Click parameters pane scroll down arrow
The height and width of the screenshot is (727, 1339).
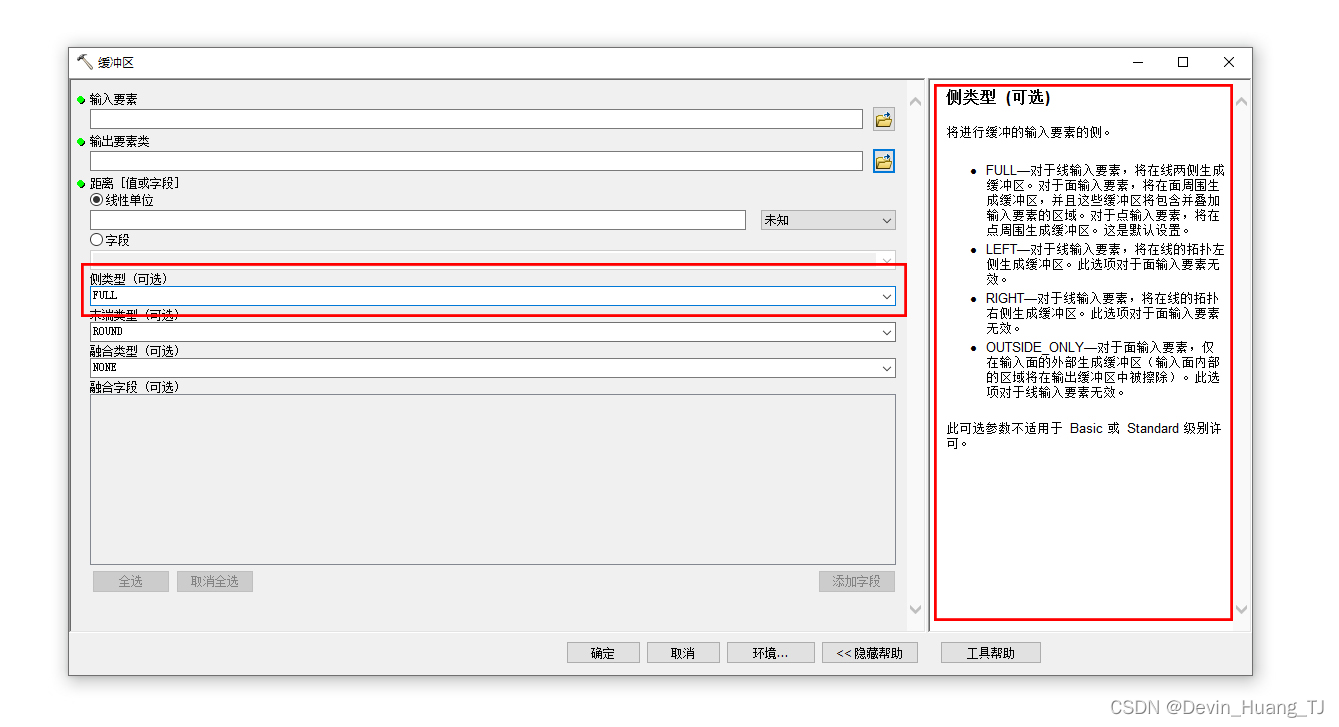916,609
